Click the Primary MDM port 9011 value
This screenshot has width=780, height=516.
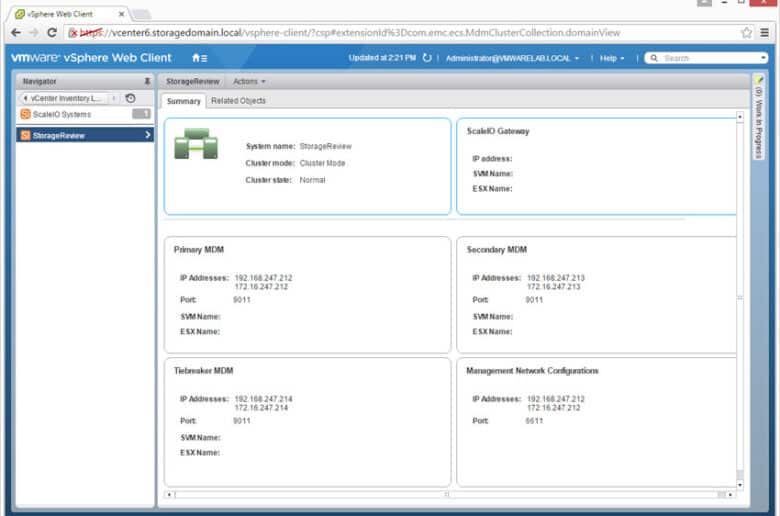tap(242, 300)
